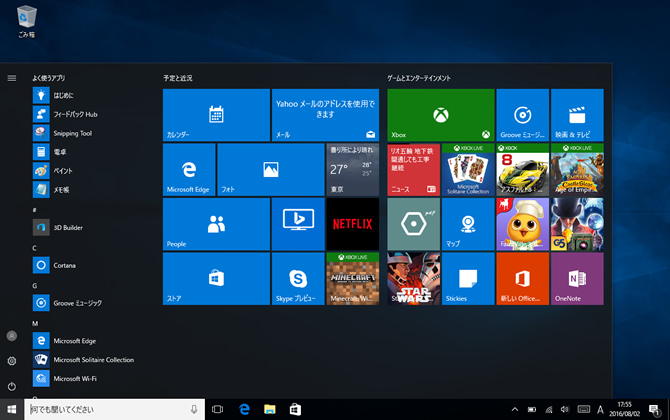The image size is (670, 420).
Task: Open the カレンダー calendar tile
Action: (216, 114)
